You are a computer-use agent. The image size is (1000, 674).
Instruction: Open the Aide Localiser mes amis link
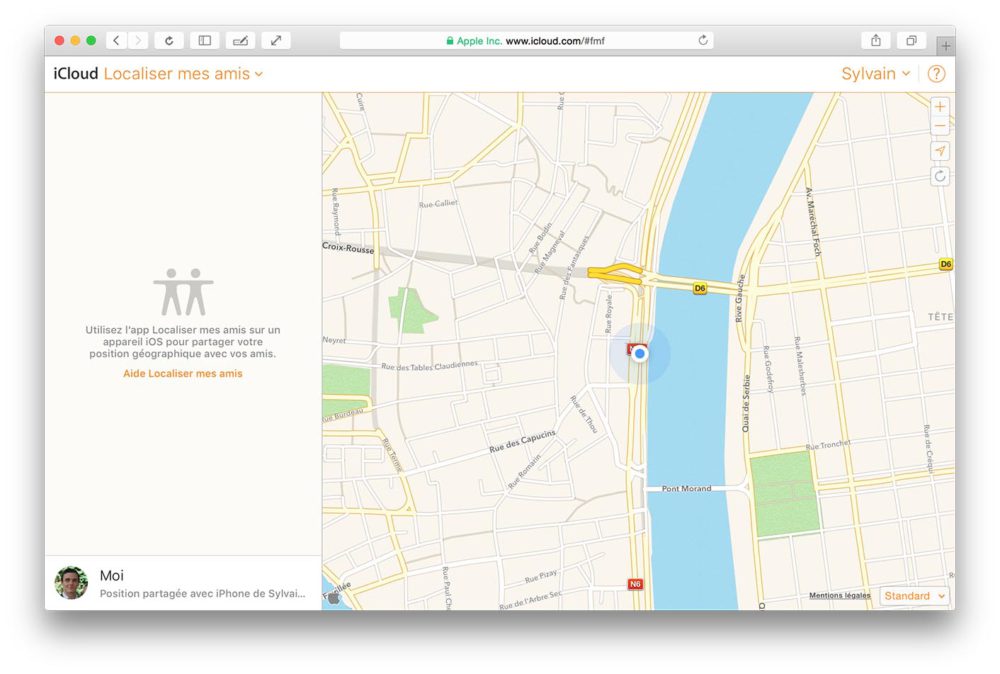click(x=183, y=374)
